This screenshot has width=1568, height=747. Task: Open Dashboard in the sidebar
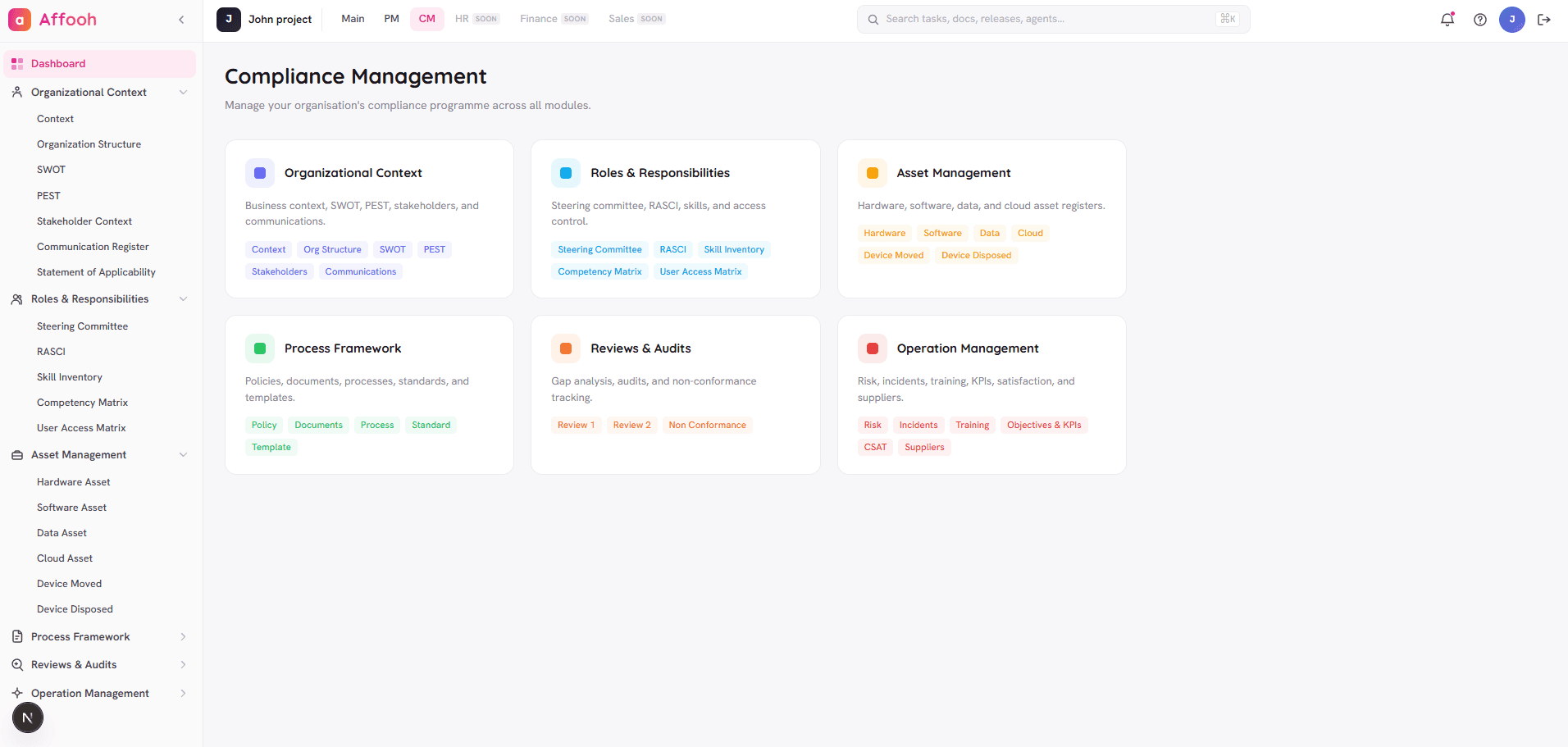[100, 64]
